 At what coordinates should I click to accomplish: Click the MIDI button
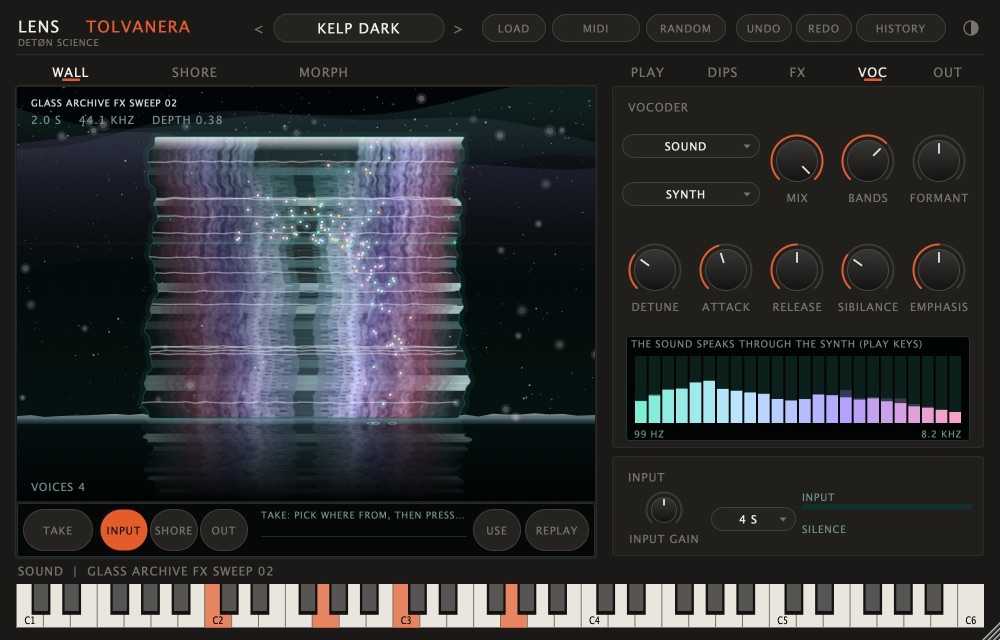pos(596,28)
